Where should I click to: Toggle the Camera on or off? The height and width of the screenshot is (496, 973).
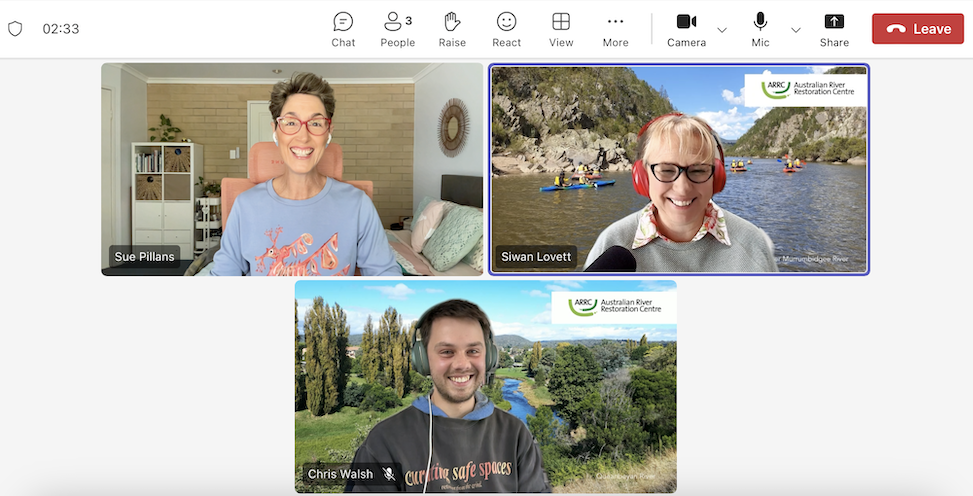[686, 29]
